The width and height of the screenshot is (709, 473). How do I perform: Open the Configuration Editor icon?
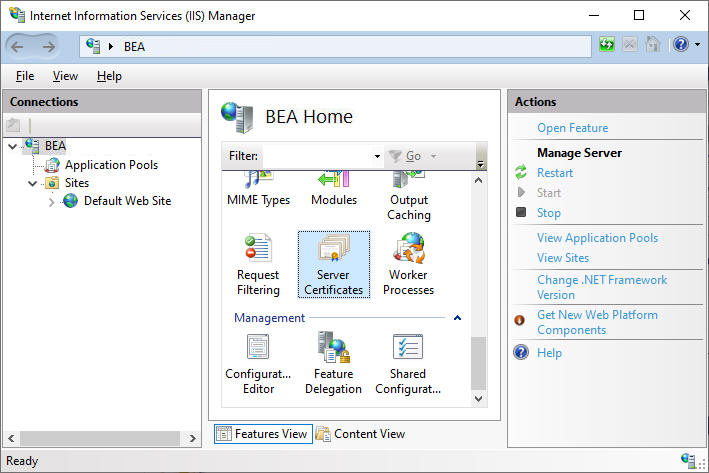258,364
